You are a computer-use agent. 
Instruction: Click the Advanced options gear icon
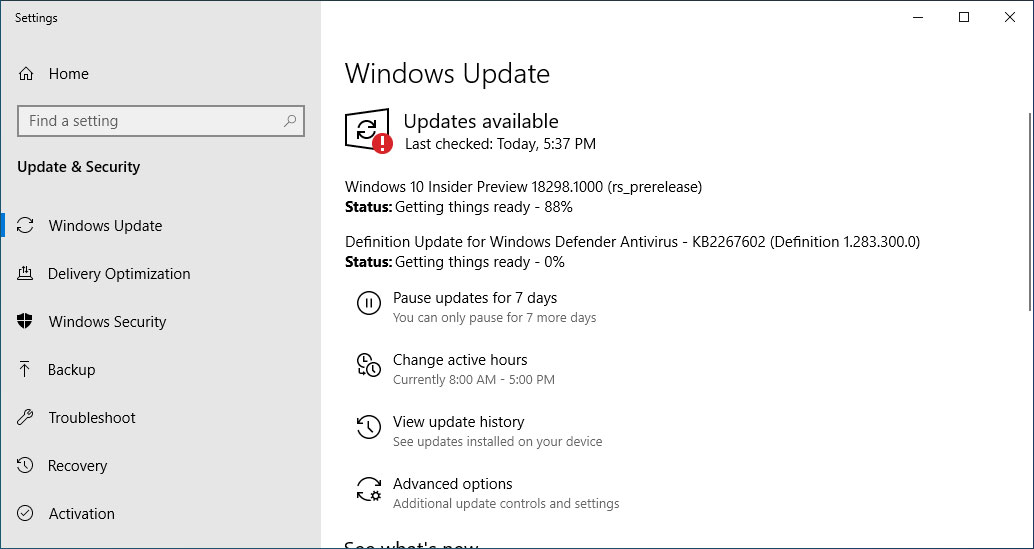368,490
